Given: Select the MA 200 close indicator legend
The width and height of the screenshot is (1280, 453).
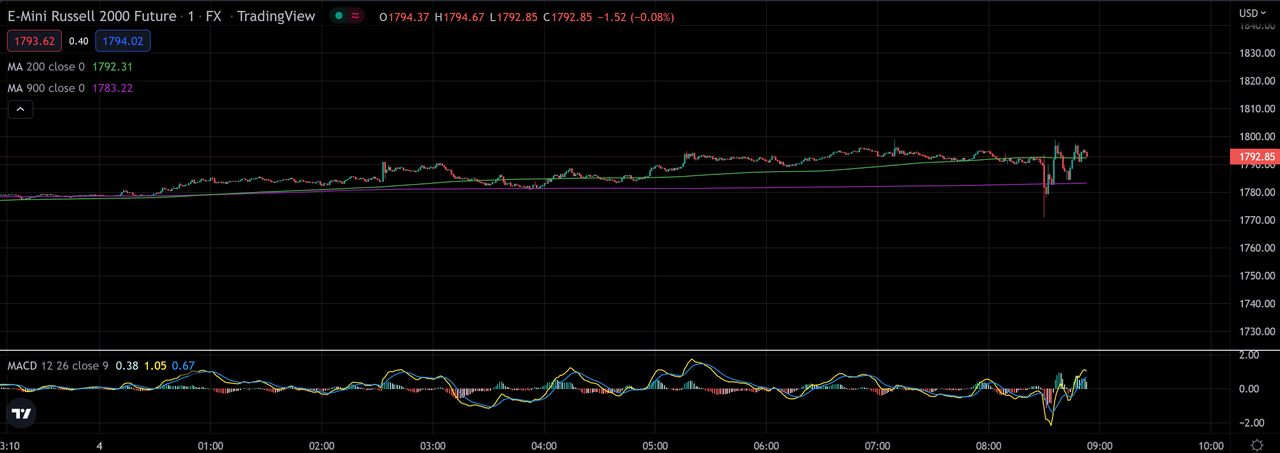Looking at the screenshot, I should click(x=46, y=66).
